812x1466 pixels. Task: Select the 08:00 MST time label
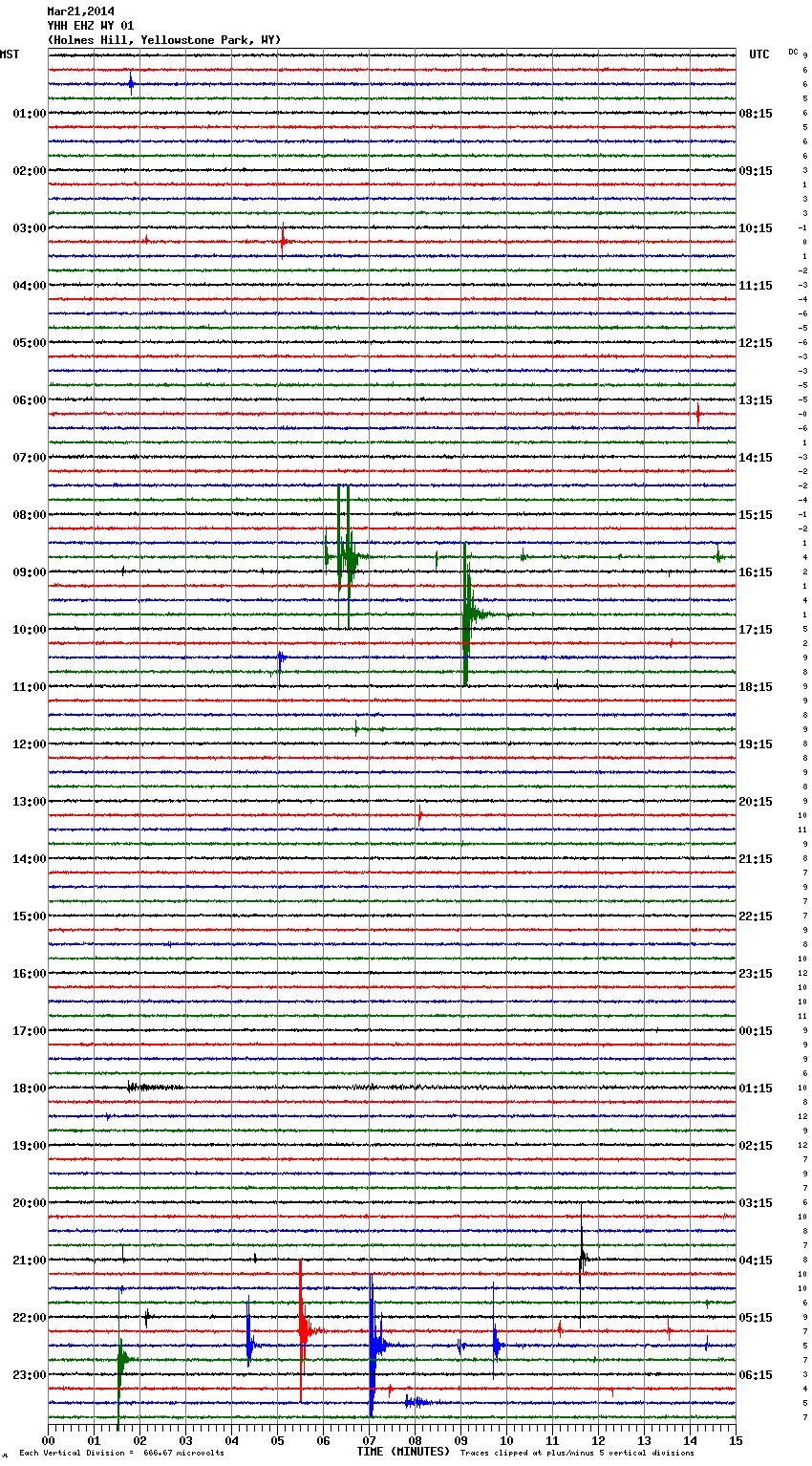point(30,515)
